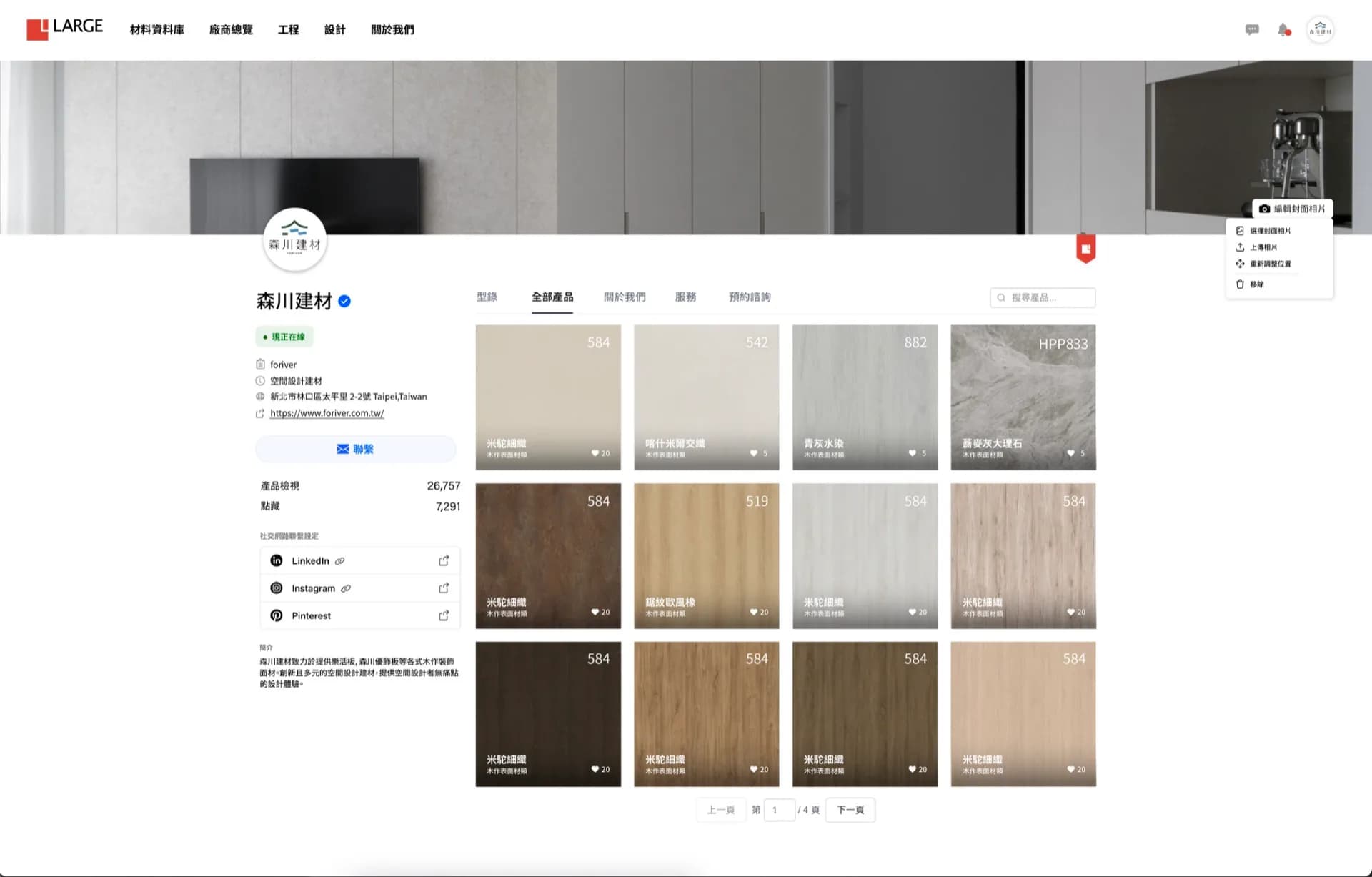Choose 選擇封面相片 from the menu

pyautogui.click(x=1263, y=231)
